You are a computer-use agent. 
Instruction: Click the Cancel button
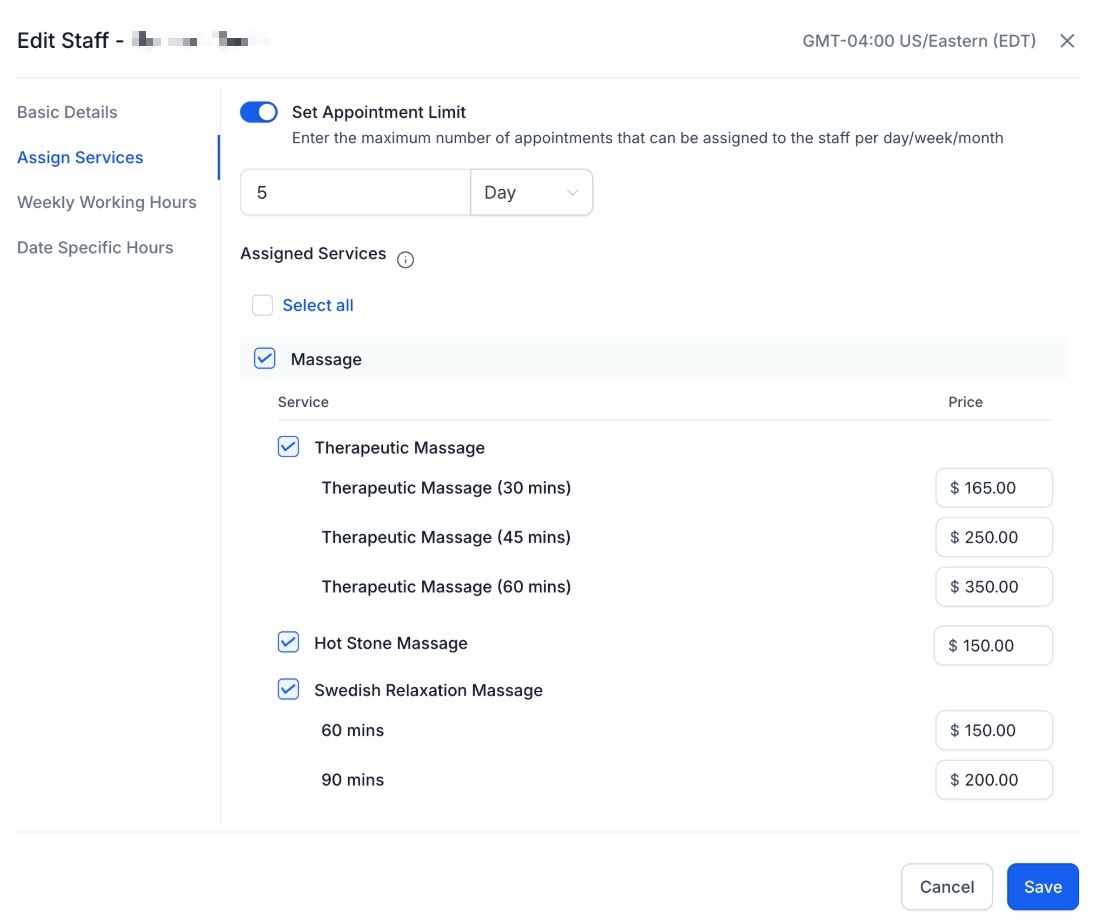(946, 886)
